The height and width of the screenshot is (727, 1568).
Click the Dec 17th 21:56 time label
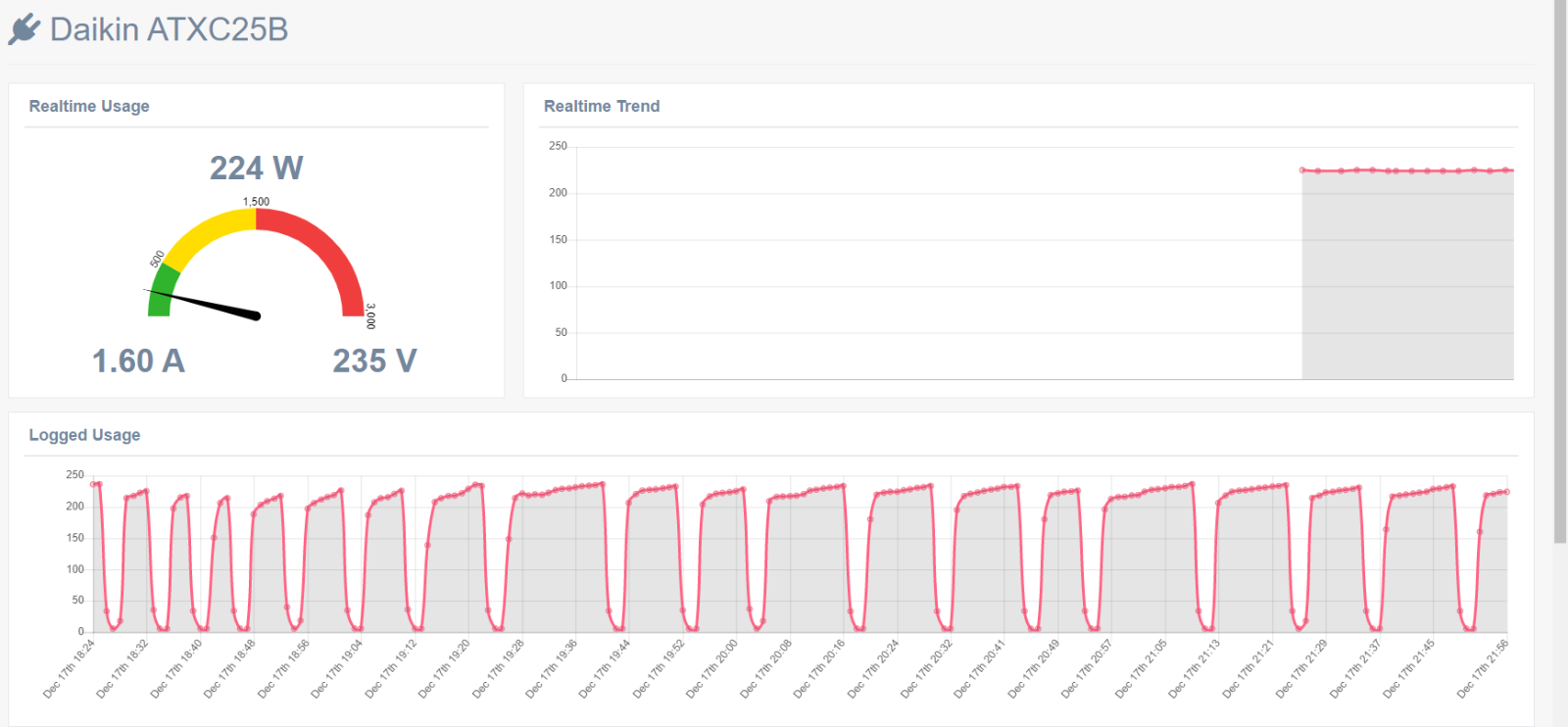click(x=1483, y=669)
